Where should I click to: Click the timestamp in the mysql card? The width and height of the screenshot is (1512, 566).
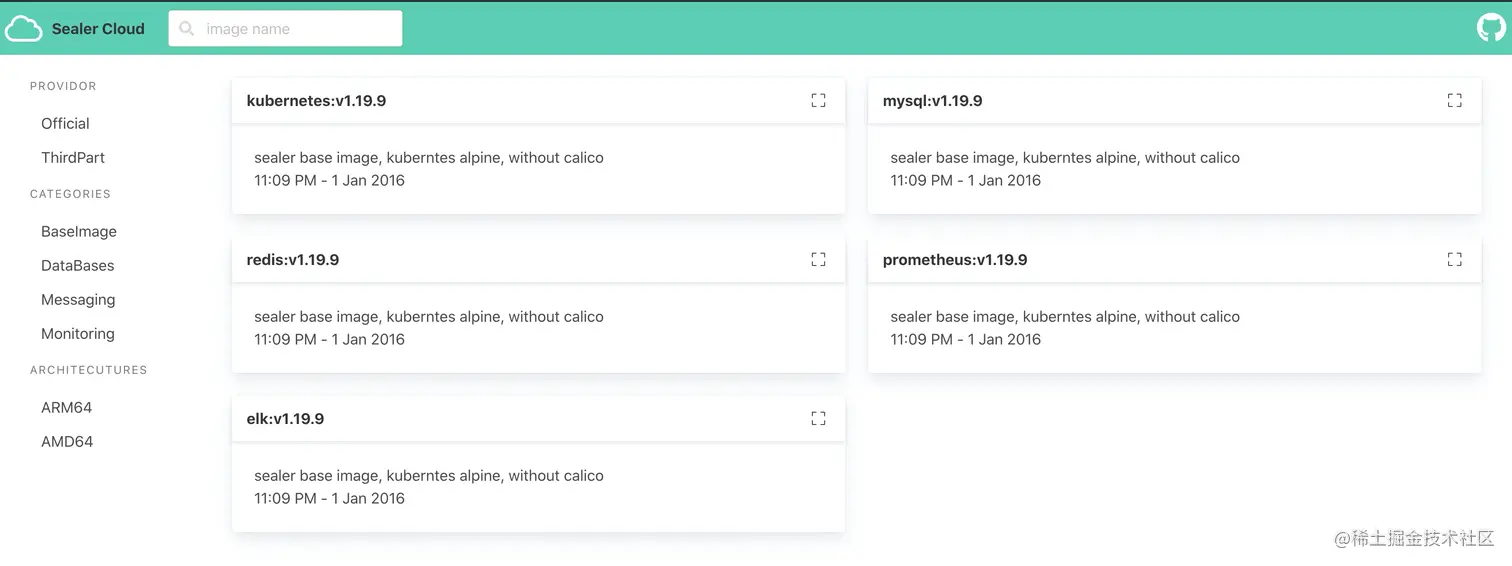[x=965, y=181]
